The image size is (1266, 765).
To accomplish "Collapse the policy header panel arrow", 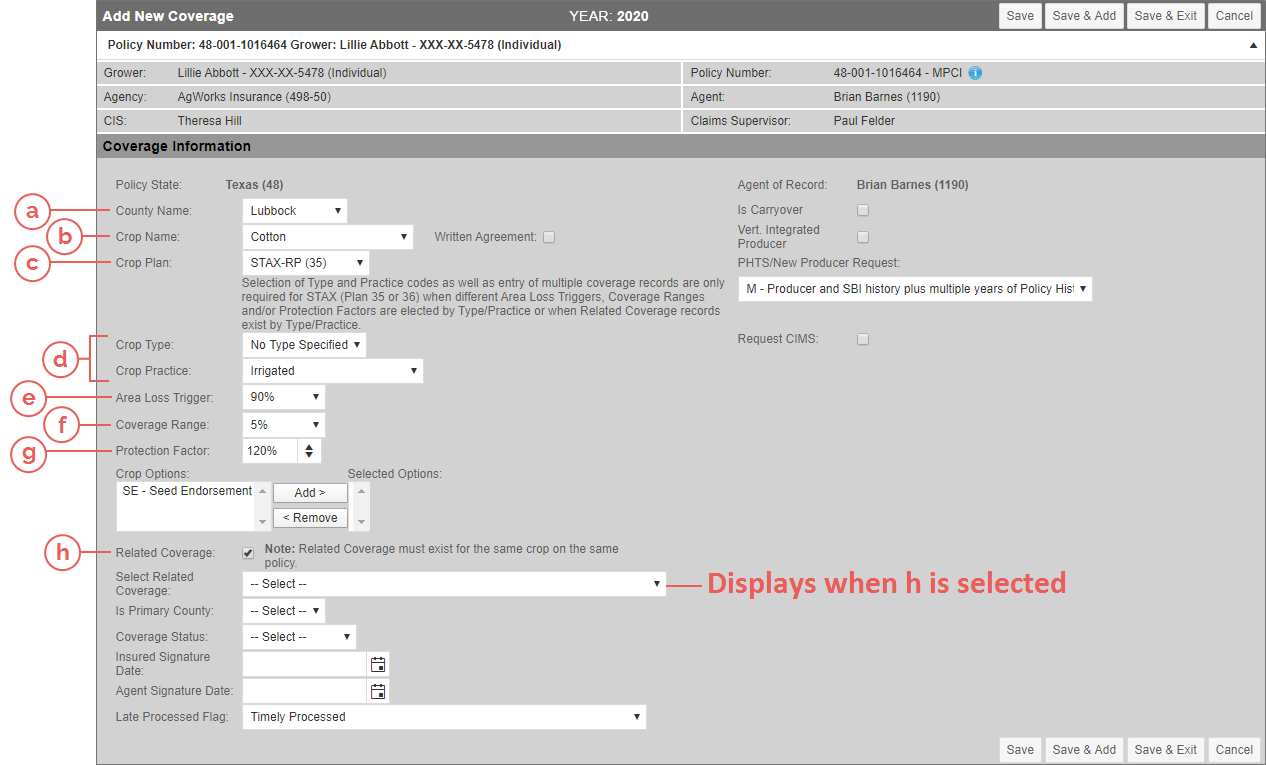I will [x=1253, y=45].
